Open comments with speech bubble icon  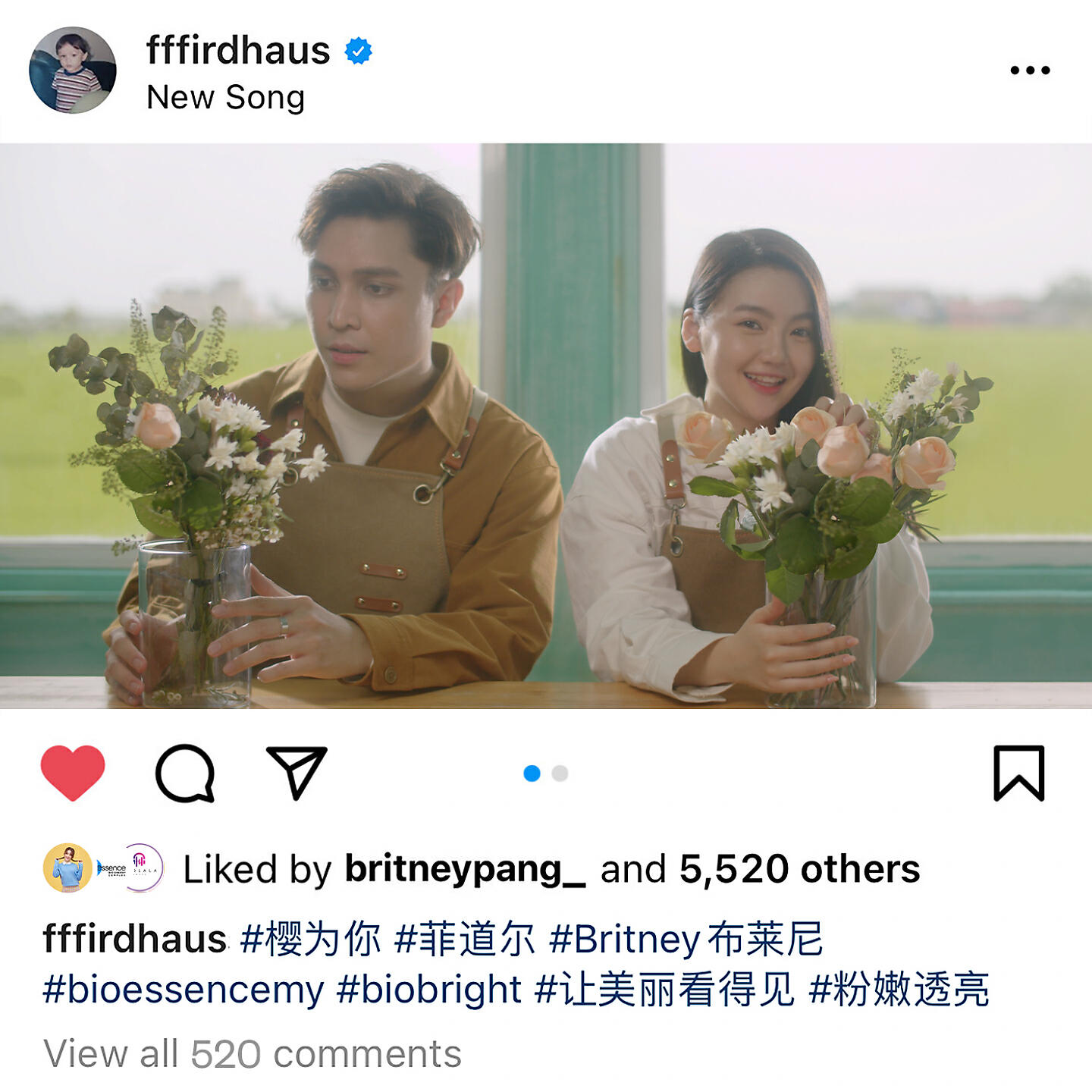pos(185,773)
